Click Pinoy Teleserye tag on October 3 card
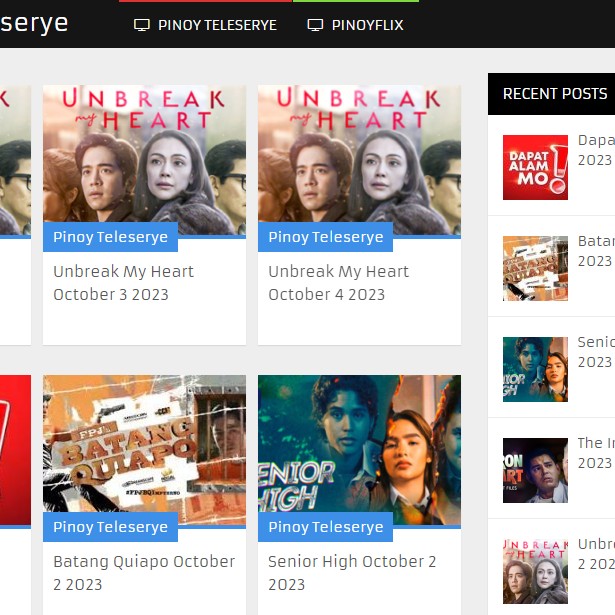 [110, 237]
